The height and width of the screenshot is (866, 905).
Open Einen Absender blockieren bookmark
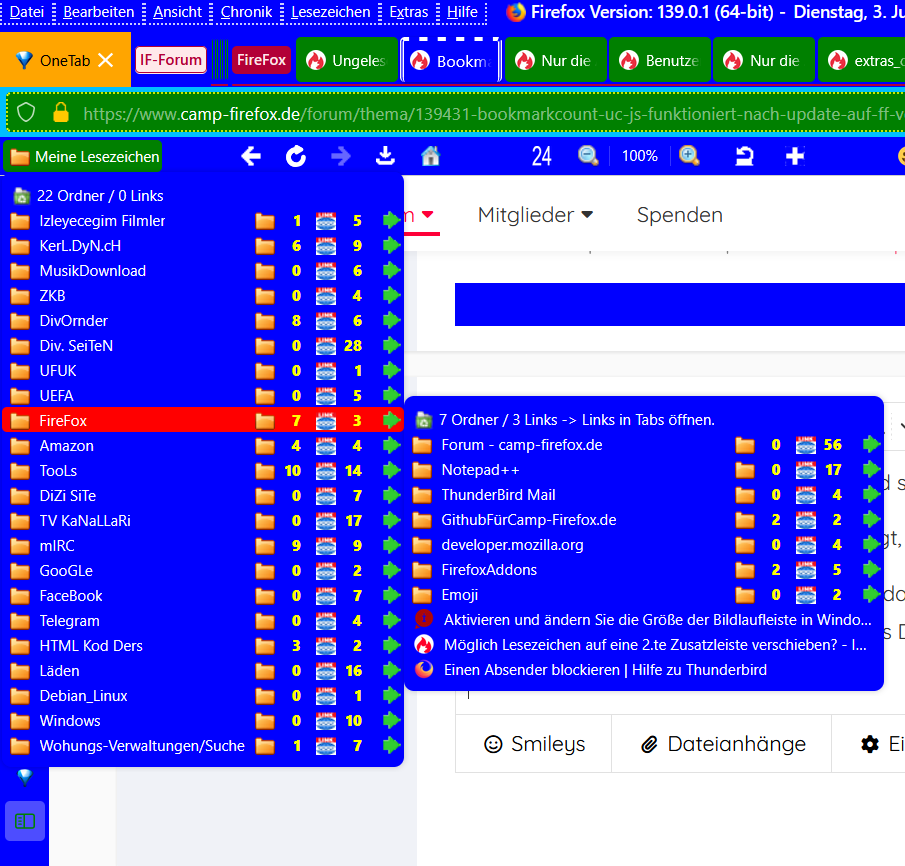point(645,670)
